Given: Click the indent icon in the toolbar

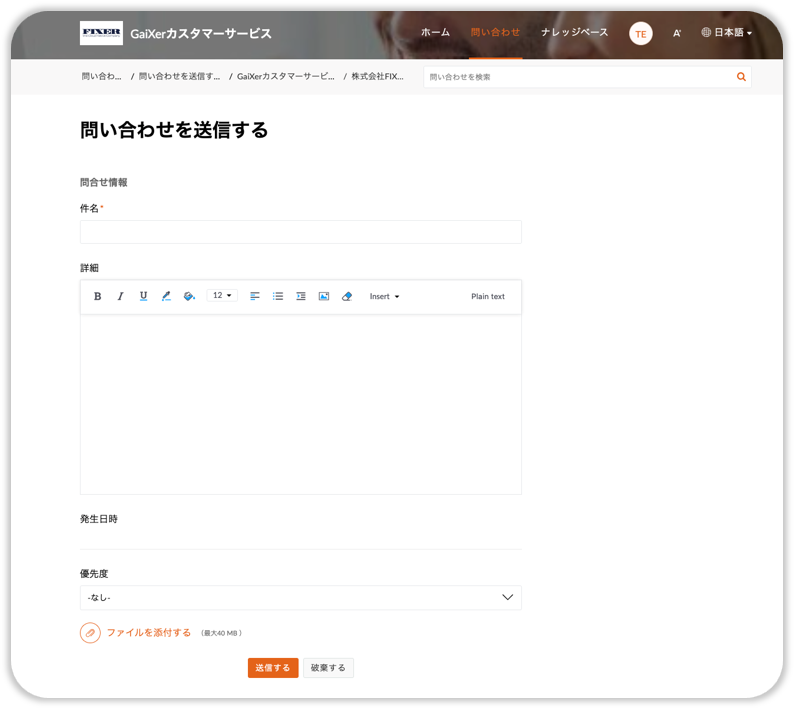Looking at the screenshot, I should point(301,296).
